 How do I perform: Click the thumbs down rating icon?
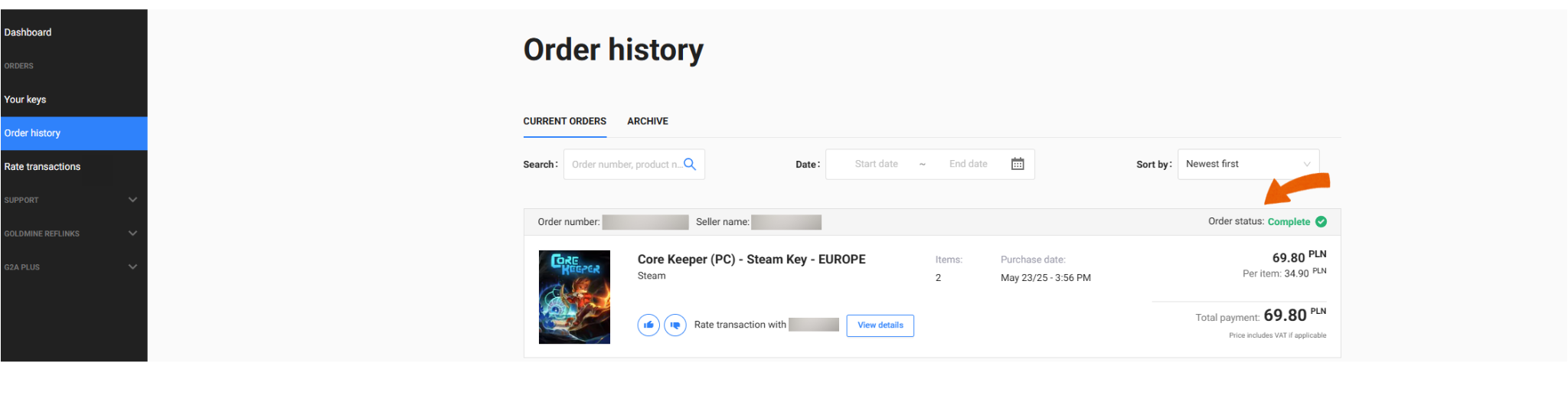(675, 325)
